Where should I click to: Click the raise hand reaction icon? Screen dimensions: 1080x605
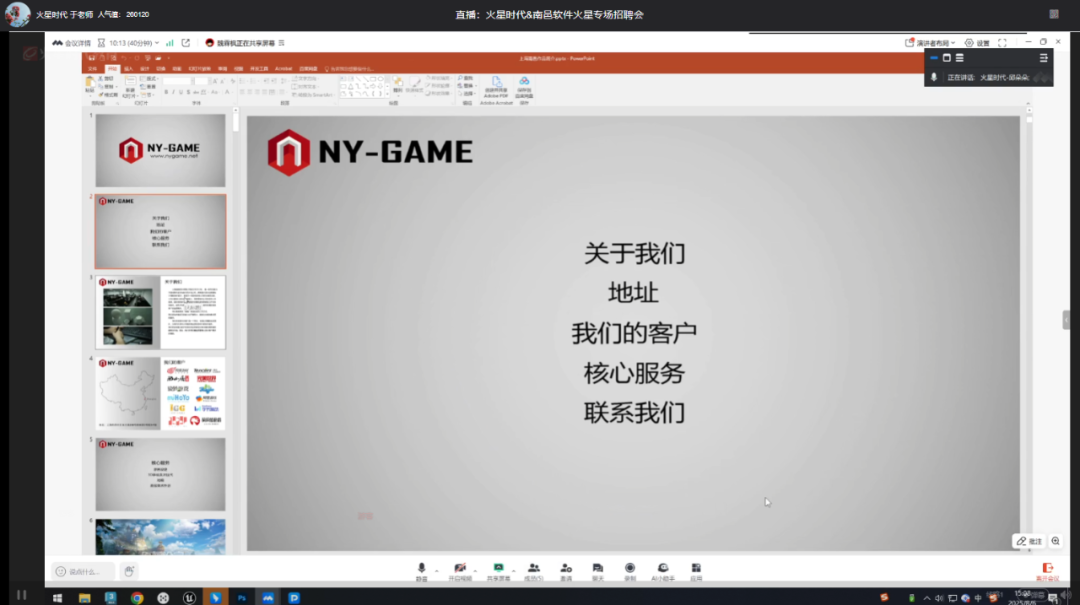(129, 571)
